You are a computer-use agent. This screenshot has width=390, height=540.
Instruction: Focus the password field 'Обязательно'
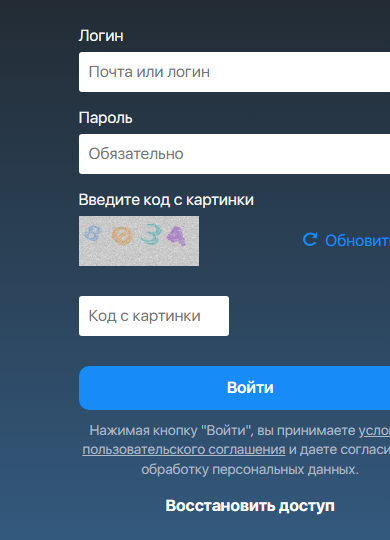point(234,154)
